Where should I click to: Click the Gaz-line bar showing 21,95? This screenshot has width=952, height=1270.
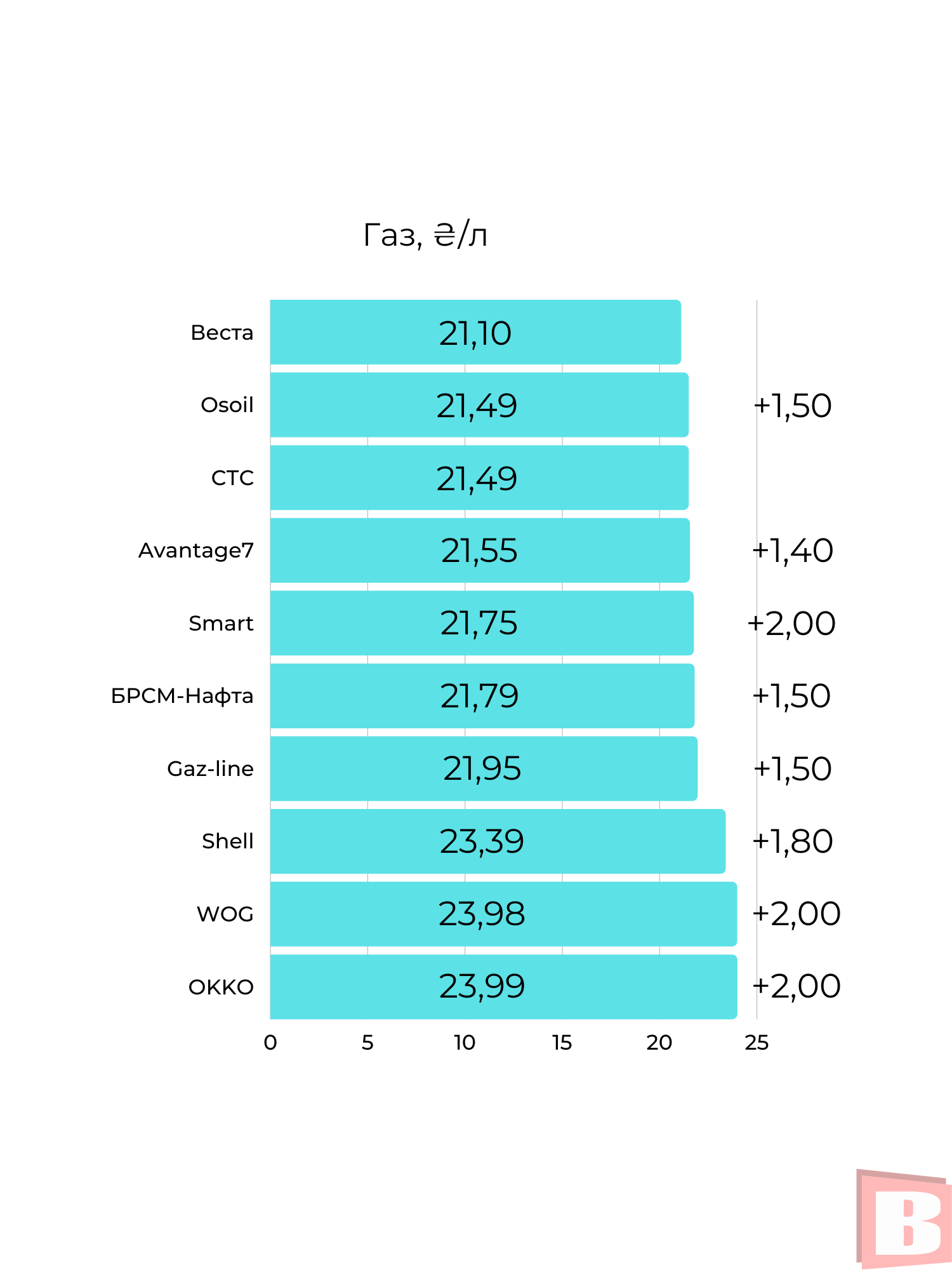pos(483,768)
